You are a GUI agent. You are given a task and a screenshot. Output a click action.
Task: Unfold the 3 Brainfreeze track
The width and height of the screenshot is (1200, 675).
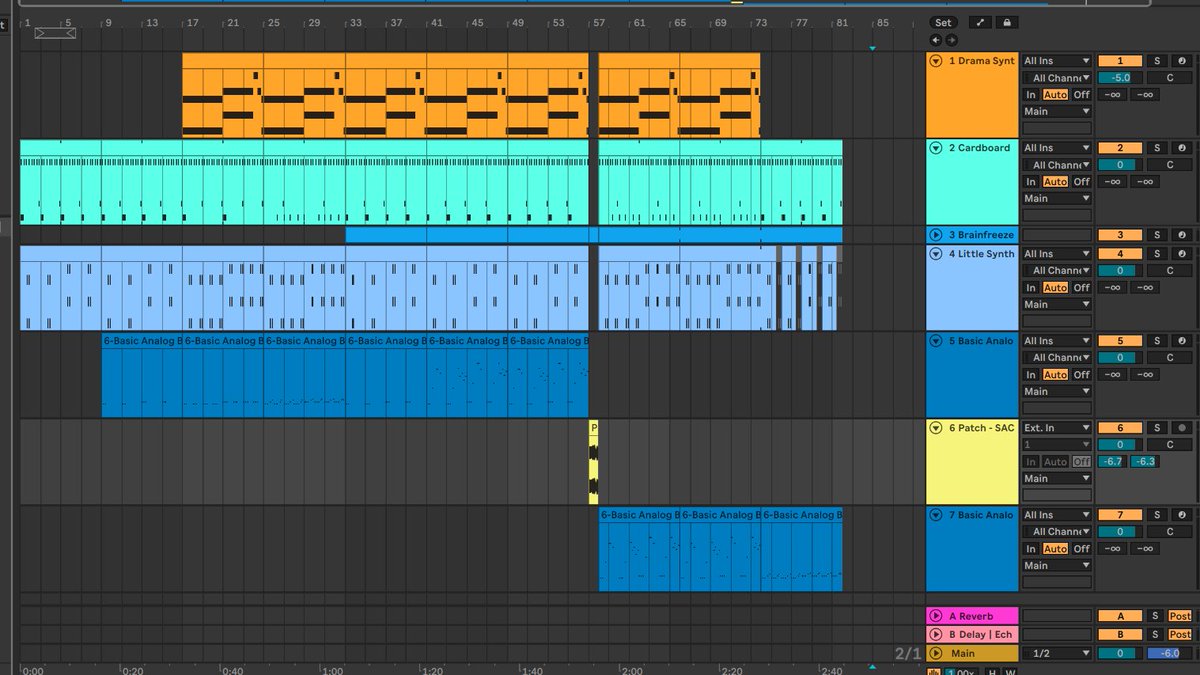coord(936,235)
